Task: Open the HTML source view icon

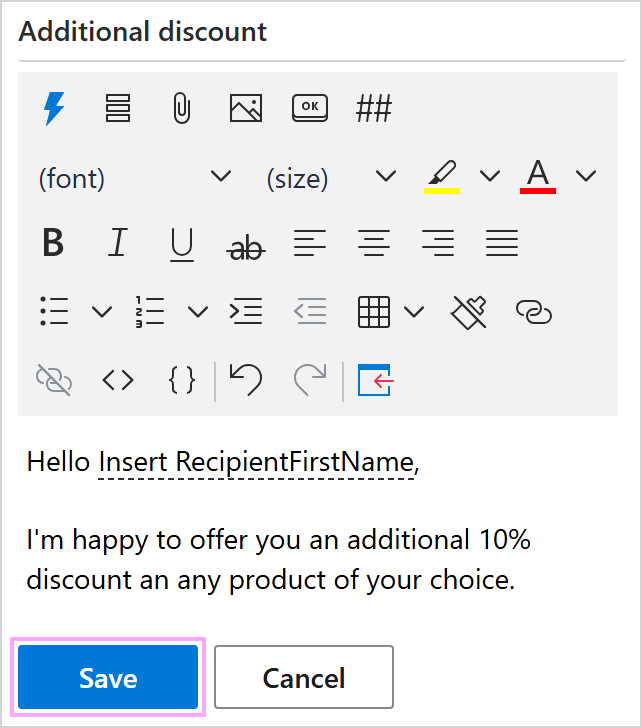Action: point(117,380)
